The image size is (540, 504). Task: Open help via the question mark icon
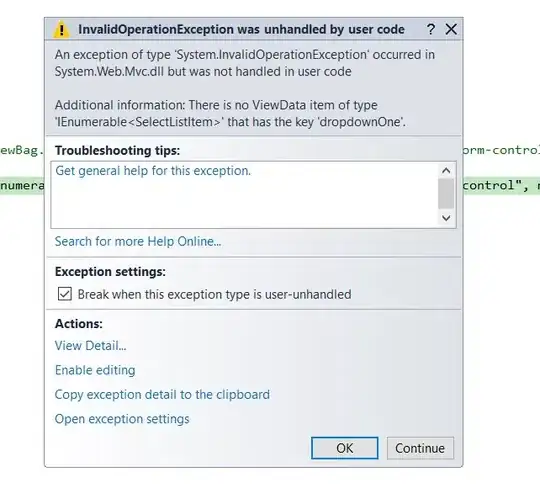431,29
